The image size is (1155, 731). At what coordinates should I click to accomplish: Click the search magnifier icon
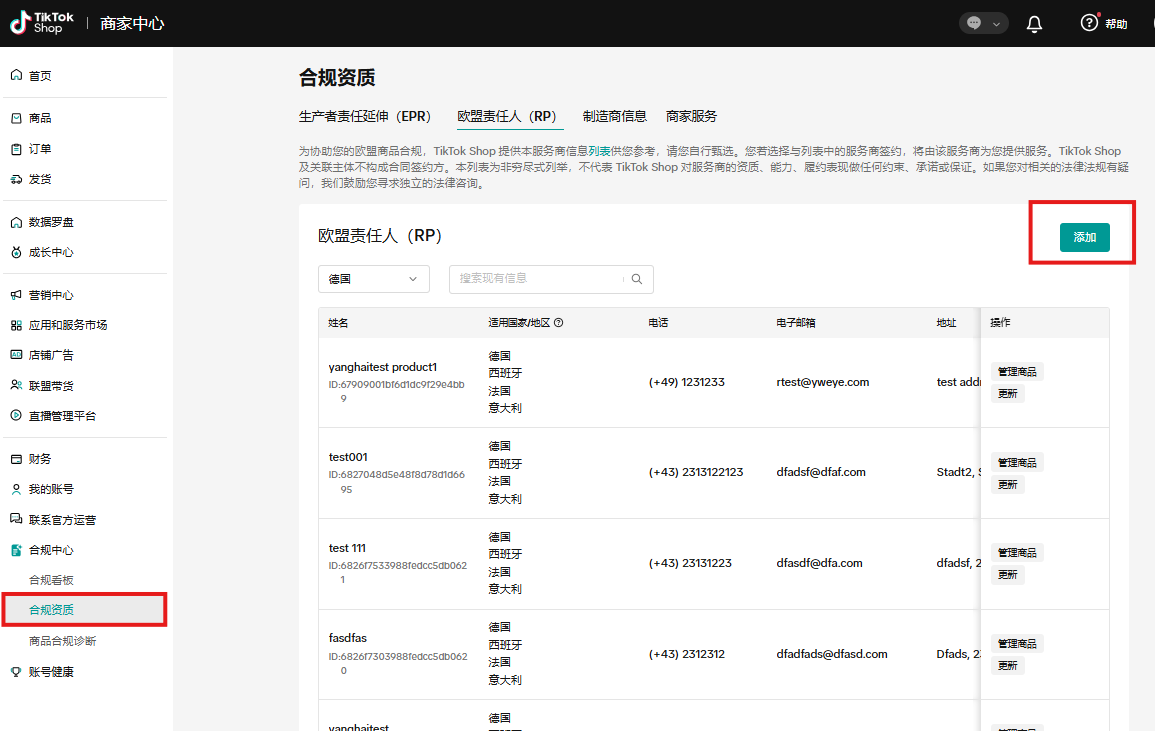click(637, 279)
